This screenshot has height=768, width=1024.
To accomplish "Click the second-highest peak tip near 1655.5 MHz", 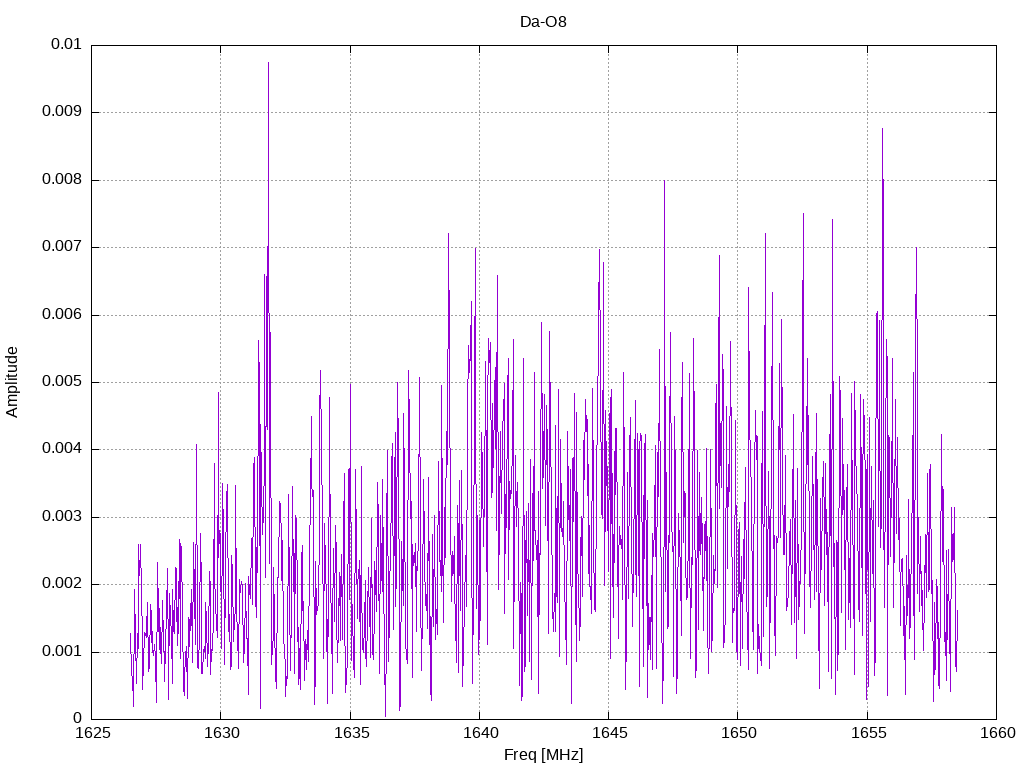I will (882, 129).
